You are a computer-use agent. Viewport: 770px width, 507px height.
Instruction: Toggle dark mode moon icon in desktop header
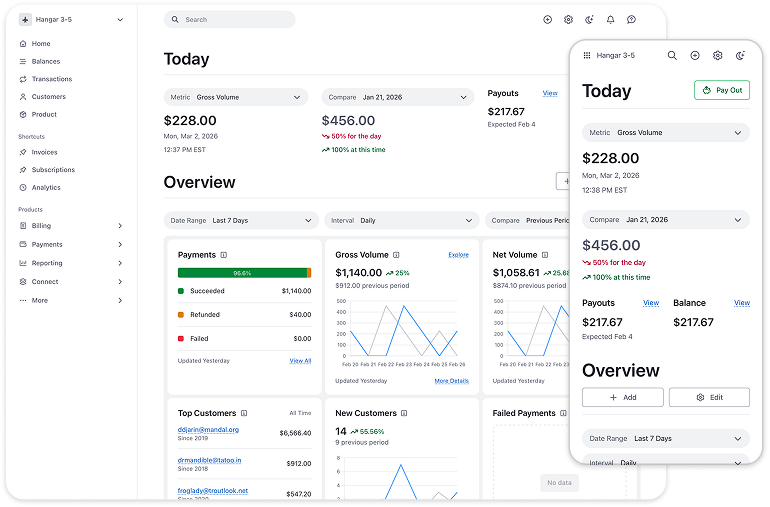(589, 20)
